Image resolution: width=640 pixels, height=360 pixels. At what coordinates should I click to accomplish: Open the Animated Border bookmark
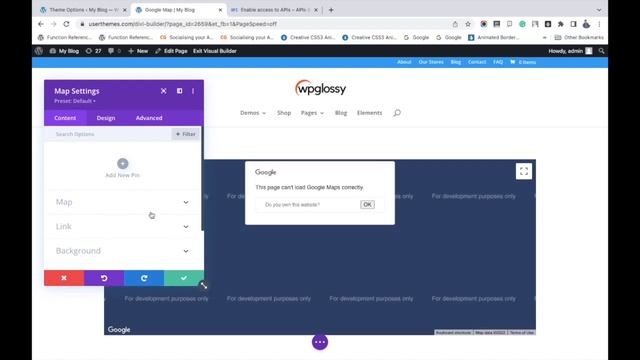(493, 38)
